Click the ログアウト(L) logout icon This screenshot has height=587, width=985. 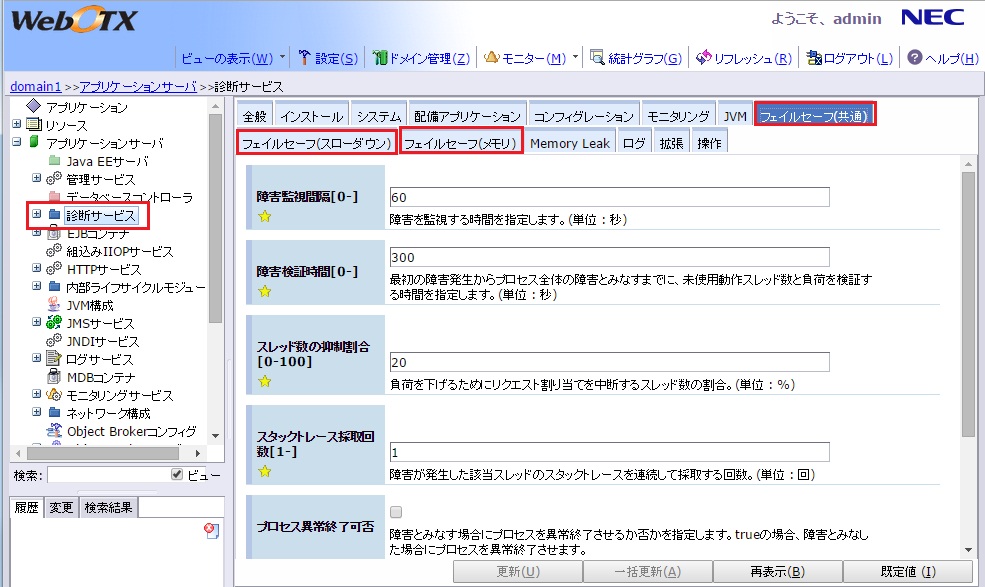click(814, 58)
